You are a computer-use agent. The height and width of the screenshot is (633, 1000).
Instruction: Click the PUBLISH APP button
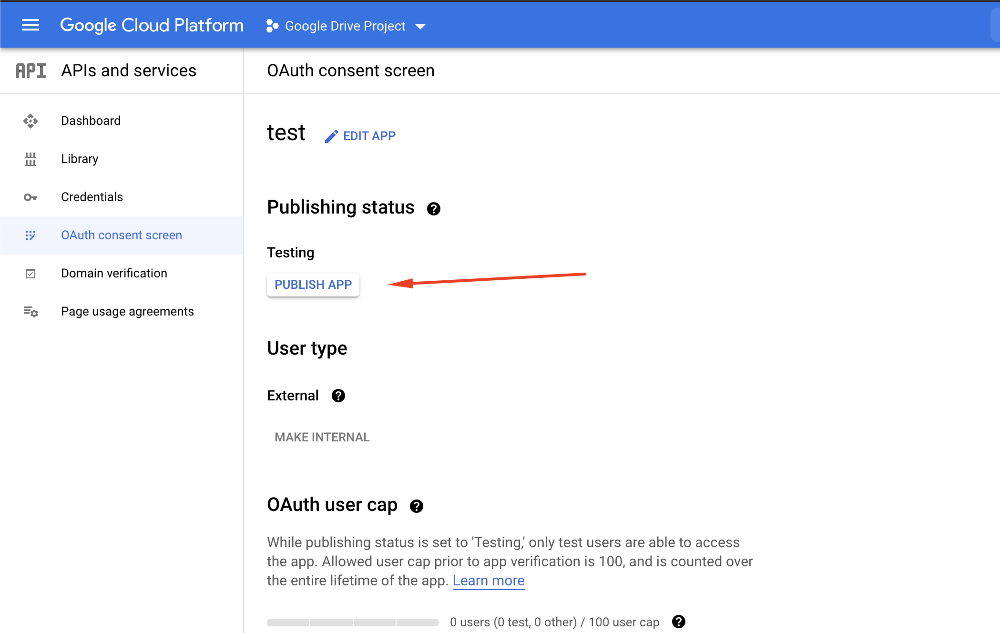pos(313,285)
